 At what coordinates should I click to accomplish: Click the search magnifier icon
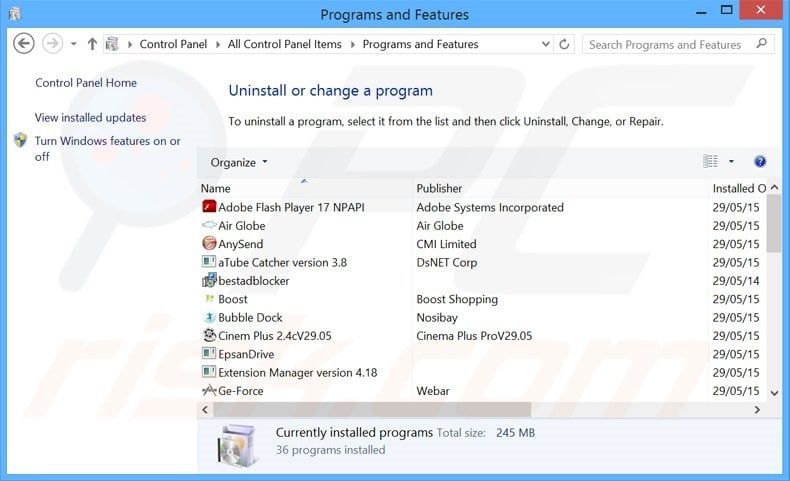click(762, 43)
